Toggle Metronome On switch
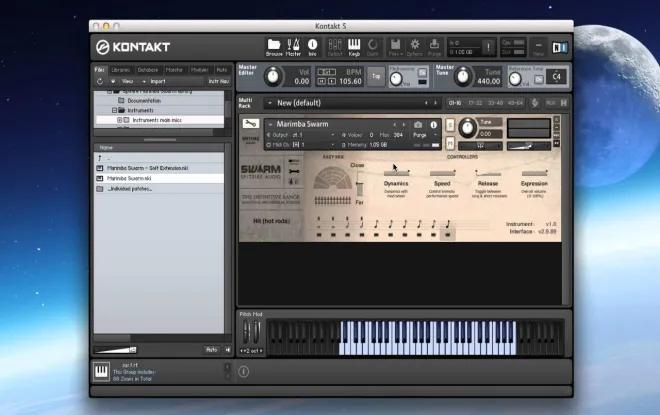Screen dimensions: 660x415 (x=422, y=73)
